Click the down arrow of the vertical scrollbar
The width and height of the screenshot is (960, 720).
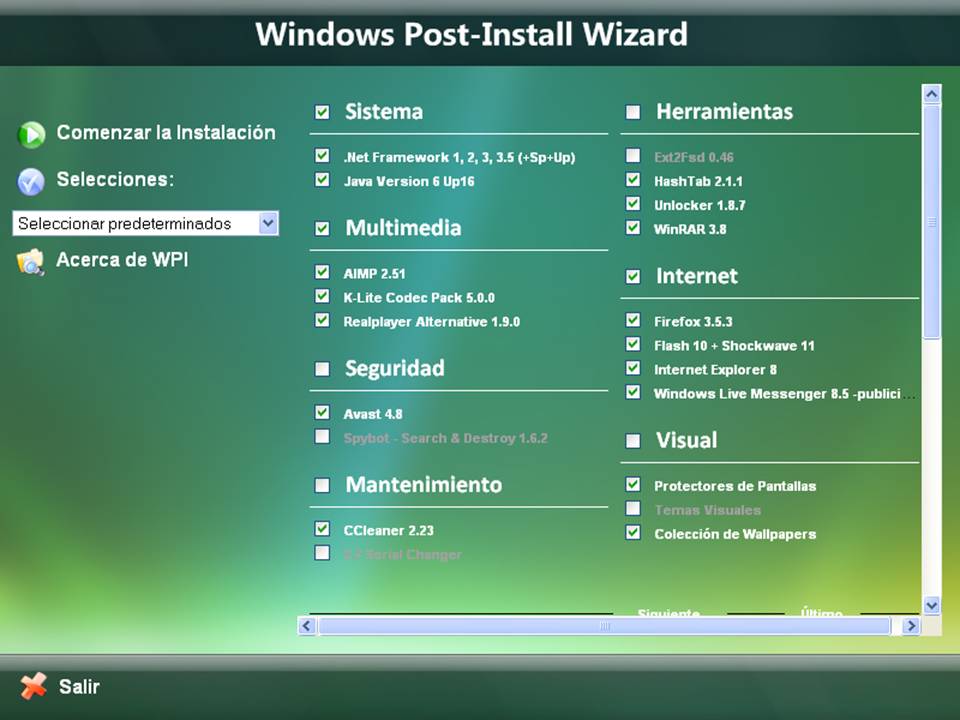tap(931, 605)
